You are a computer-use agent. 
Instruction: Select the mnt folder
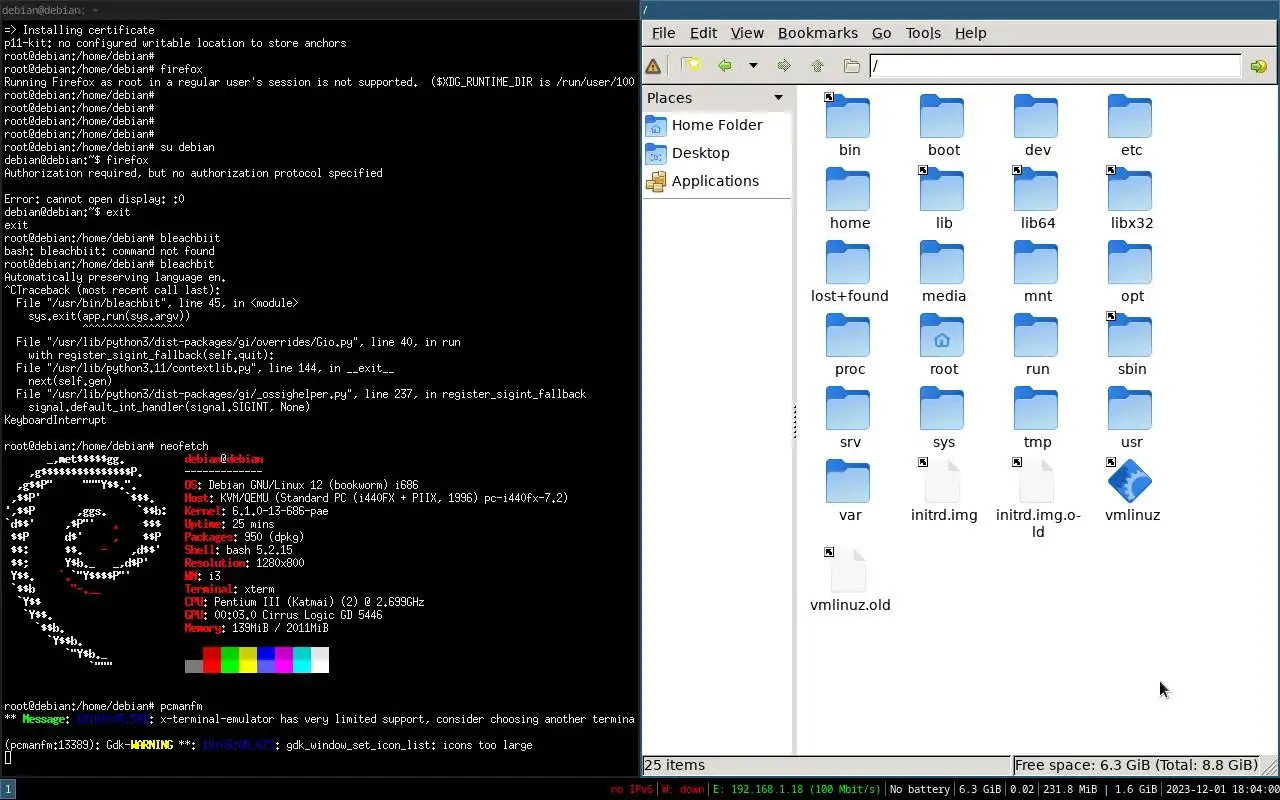[x=1036, y=263]
